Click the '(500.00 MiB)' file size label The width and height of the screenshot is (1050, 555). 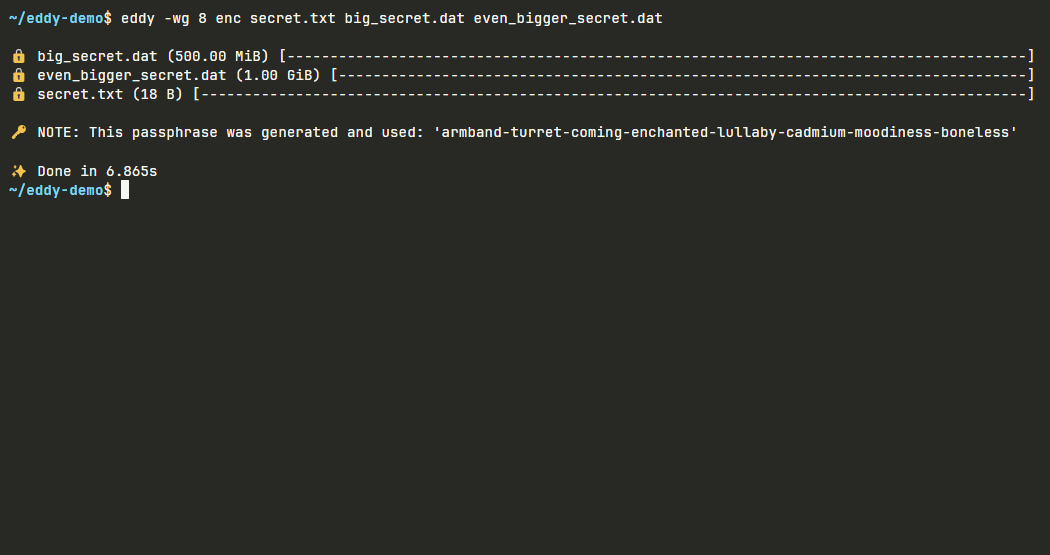pos(218,56)
